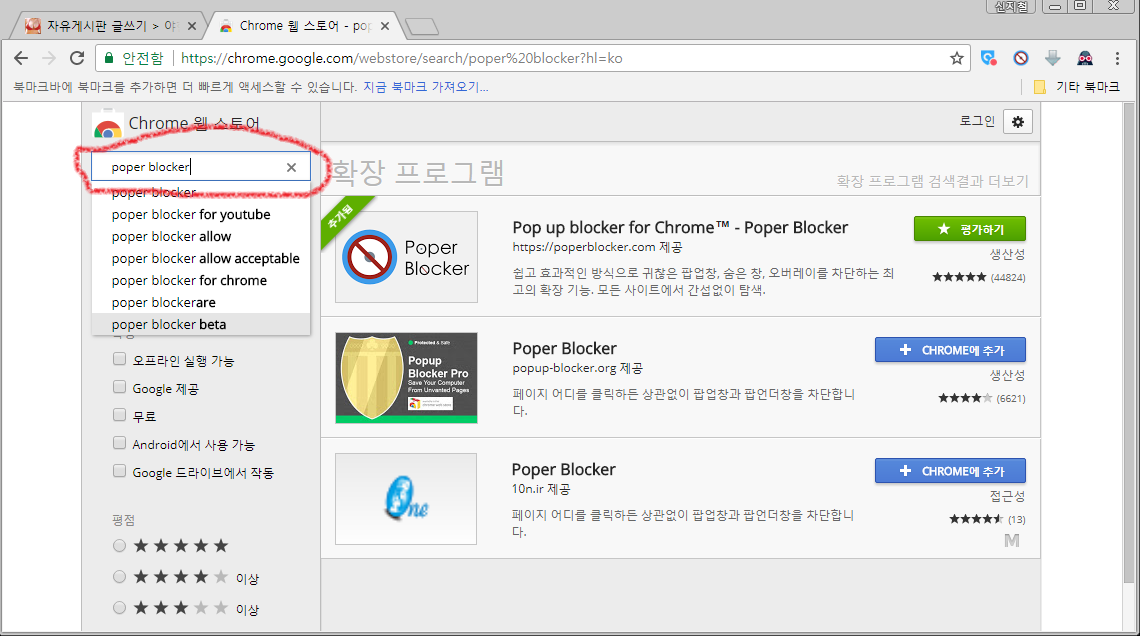Choose suggestion poper blocker for youtube

201,214
